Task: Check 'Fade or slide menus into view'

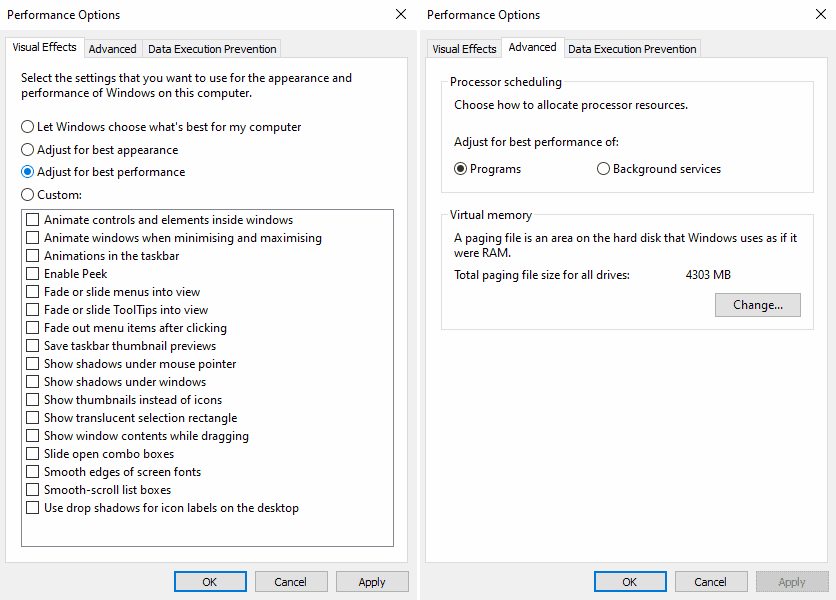Action: [x=31, y=291]
